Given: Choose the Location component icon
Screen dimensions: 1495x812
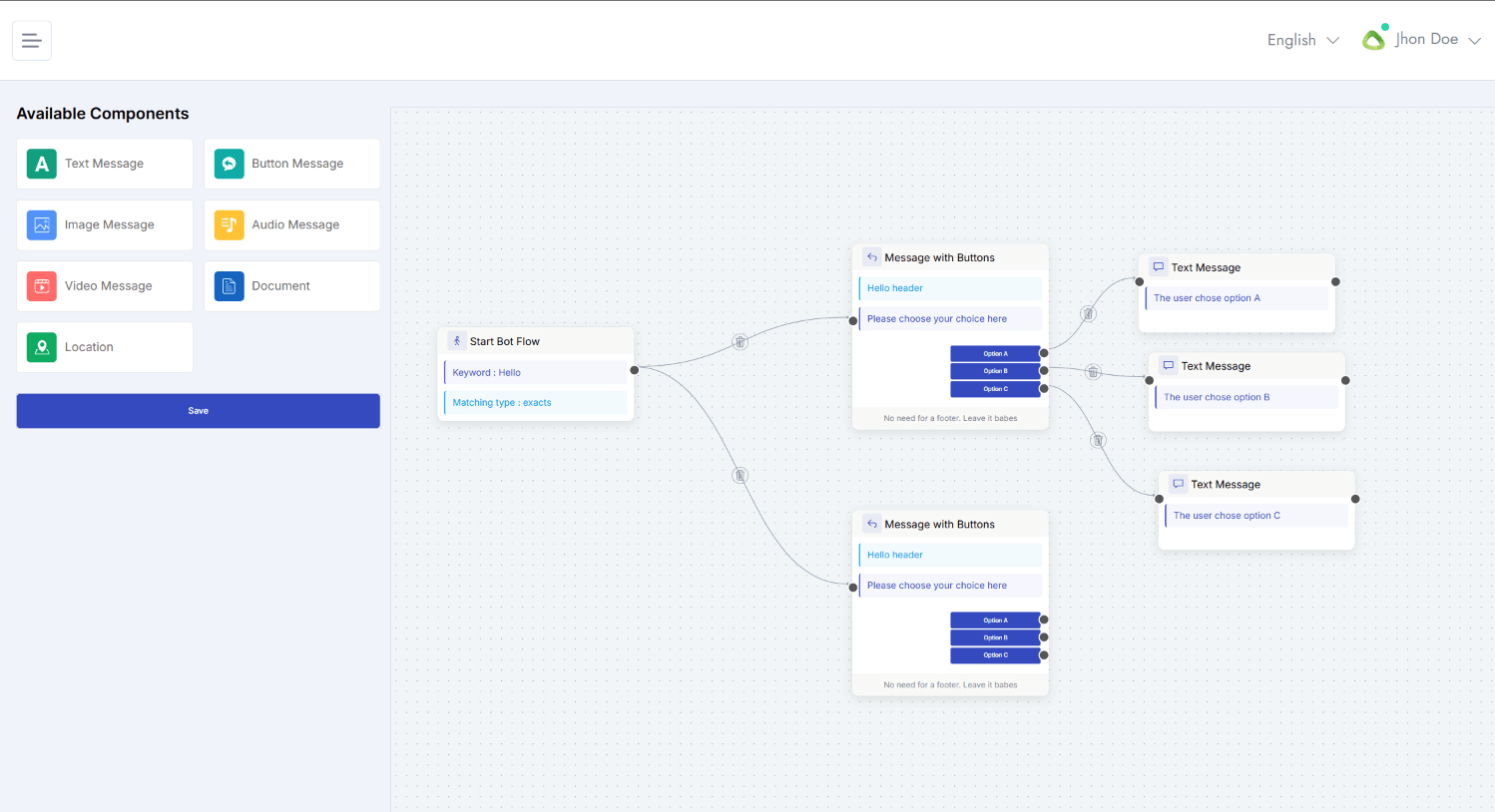Looking at the screenshot, I should [x=42, y=347].
